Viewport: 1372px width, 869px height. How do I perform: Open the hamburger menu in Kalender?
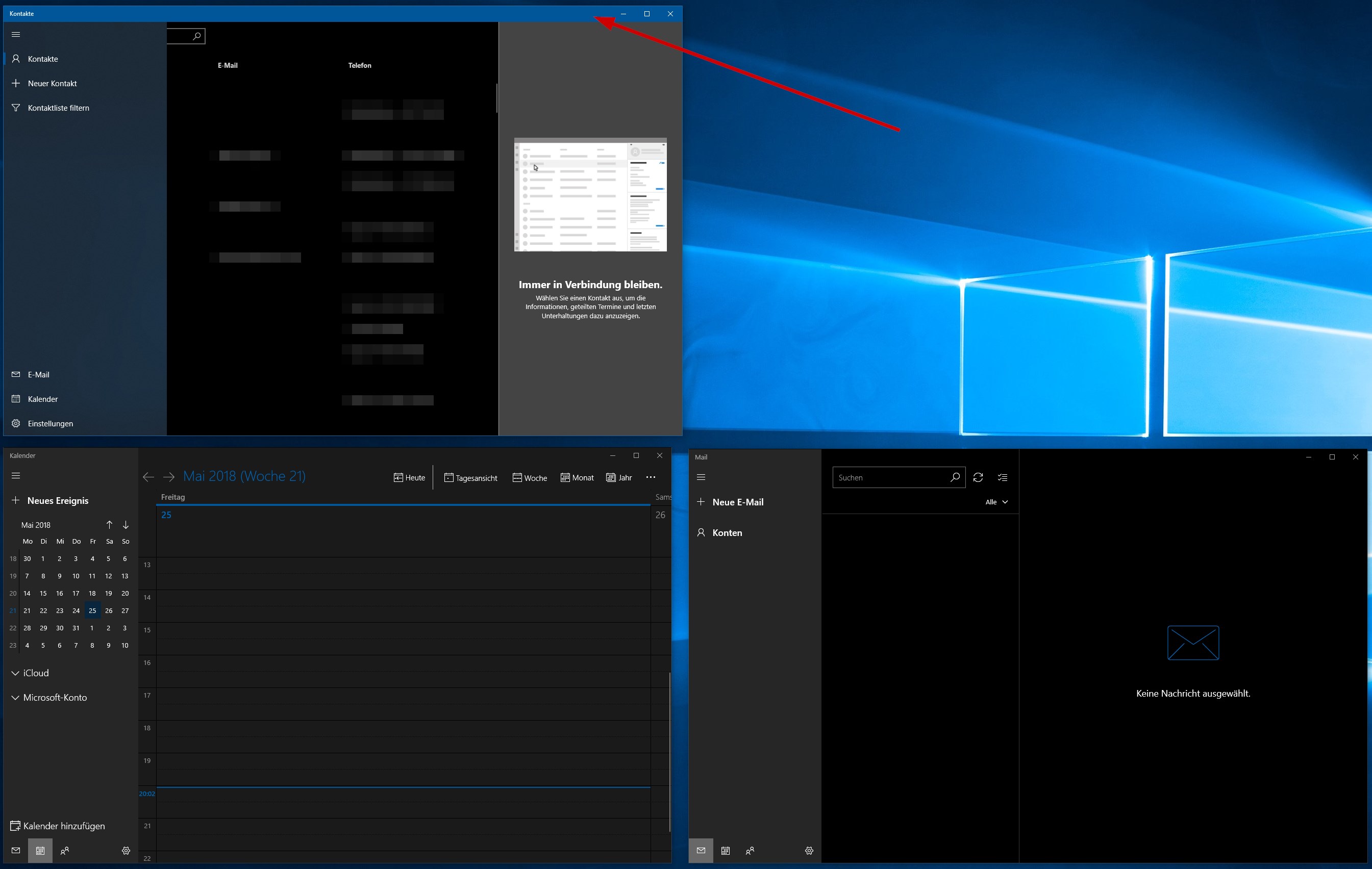pyautogui.click(x=16, y=475)
